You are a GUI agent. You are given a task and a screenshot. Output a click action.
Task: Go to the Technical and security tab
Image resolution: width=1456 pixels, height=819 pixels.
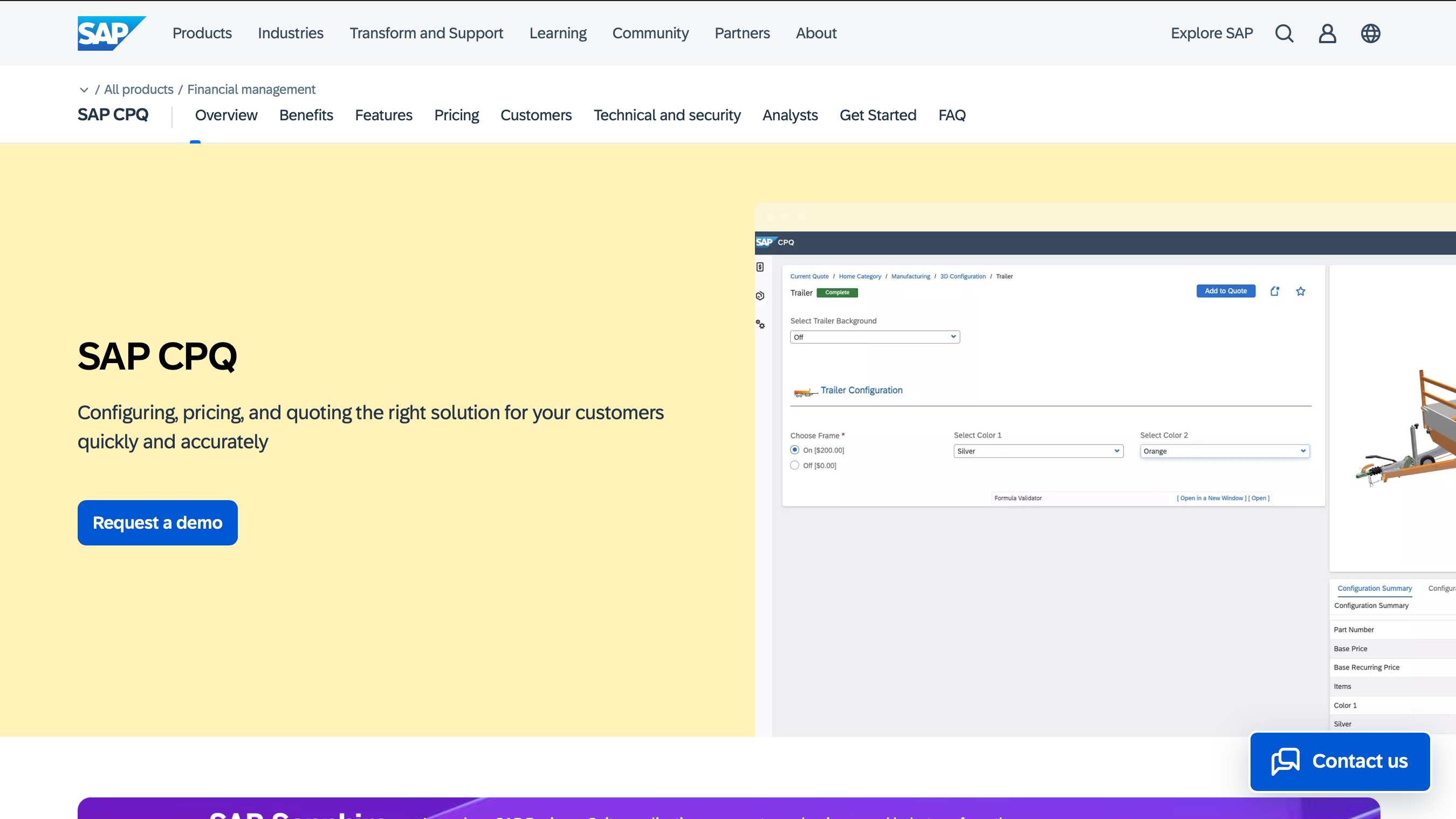point(667,115)
